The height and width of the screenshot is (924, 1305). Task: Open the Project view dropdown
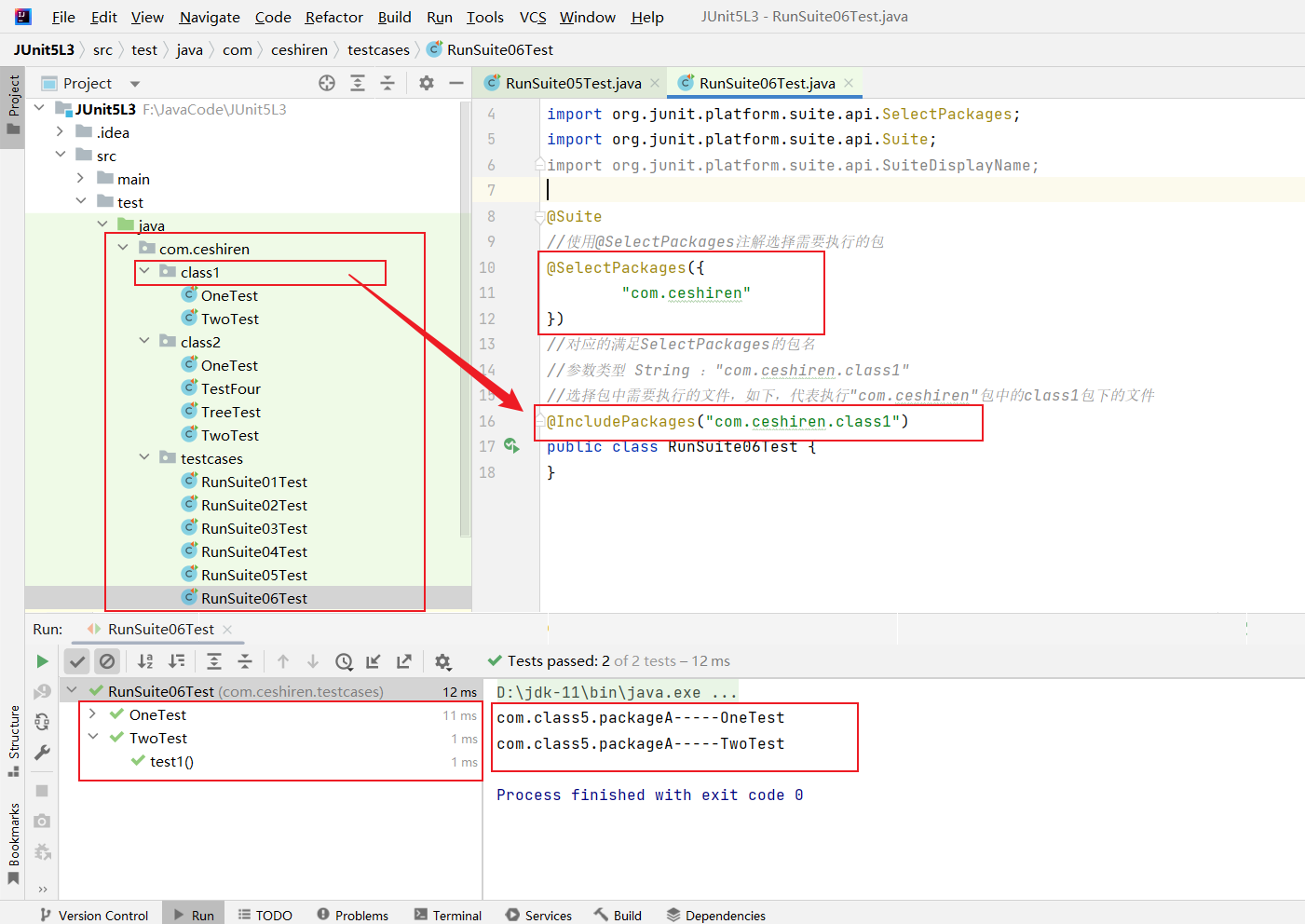pos(135,84)
